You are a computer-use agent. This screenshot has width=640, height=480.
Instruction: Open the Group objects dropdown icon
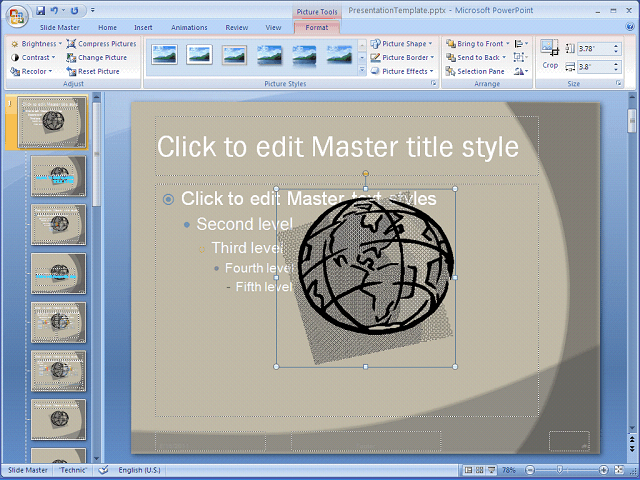point(520,58)
